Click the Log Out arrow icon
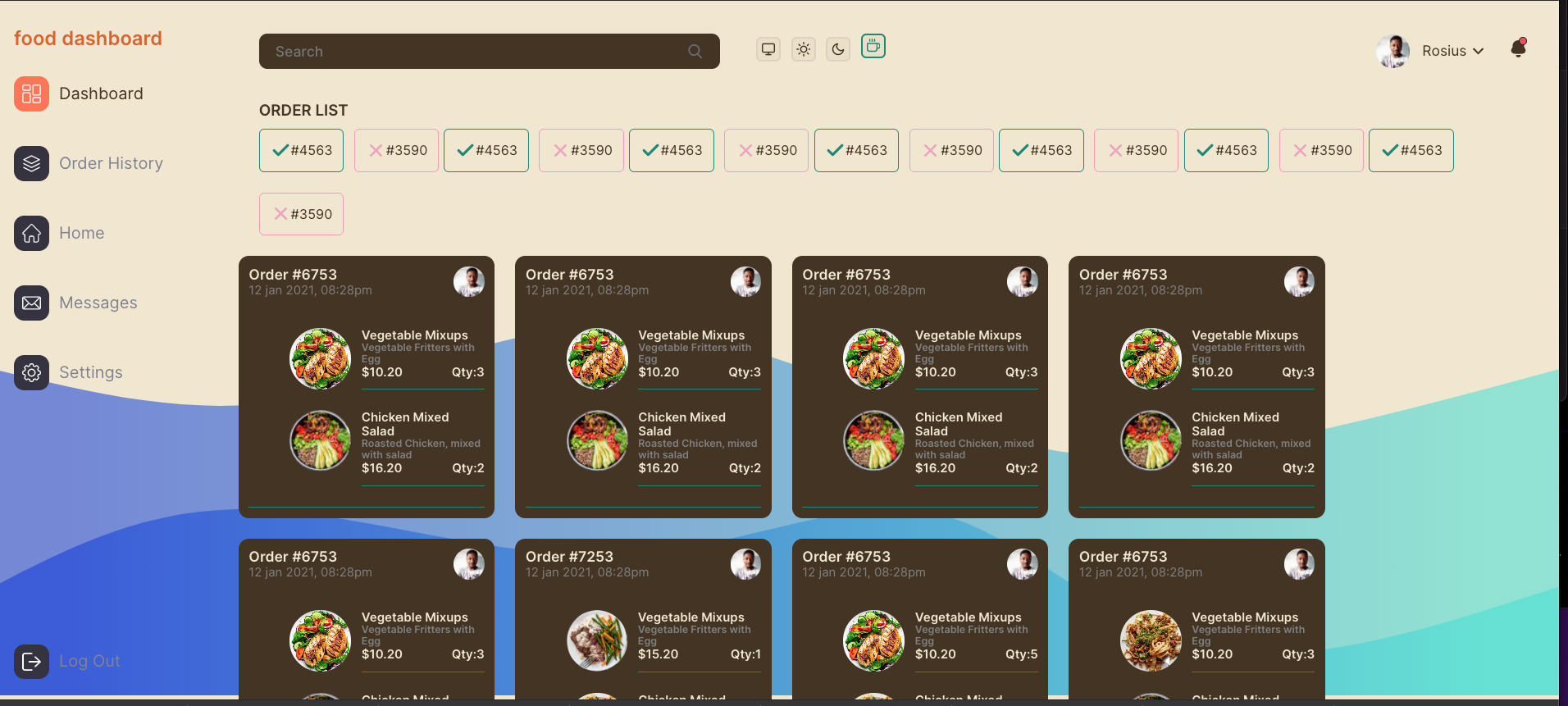Image resolution: width=1568 pixels, height=706 pixels. [x=31, y=661]
